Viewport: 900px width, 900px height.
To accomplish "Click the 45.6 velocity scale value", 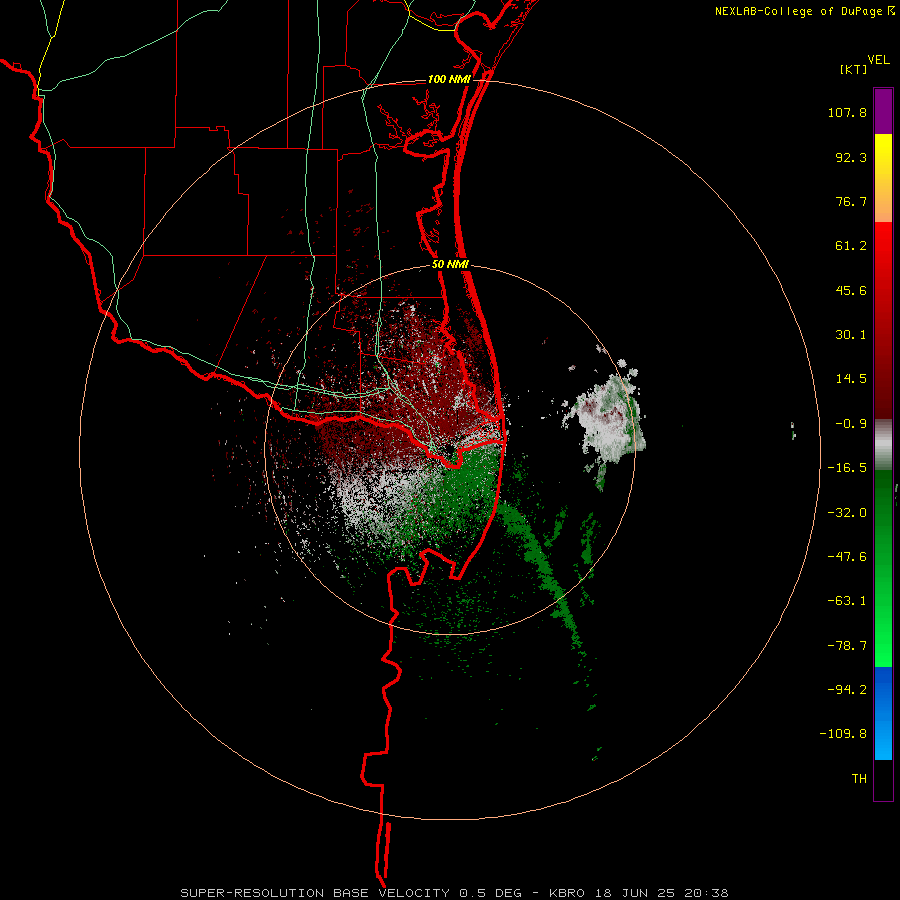I will (x=851, y=290).
